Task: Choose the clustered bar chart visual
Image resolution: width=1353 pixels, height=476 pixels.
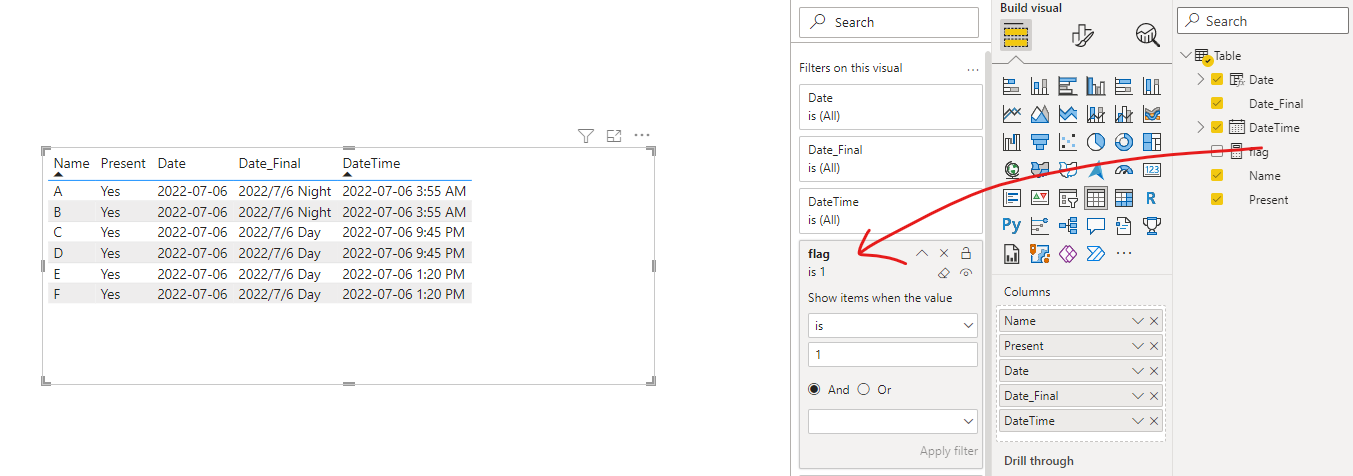Action: (1067, 87)
